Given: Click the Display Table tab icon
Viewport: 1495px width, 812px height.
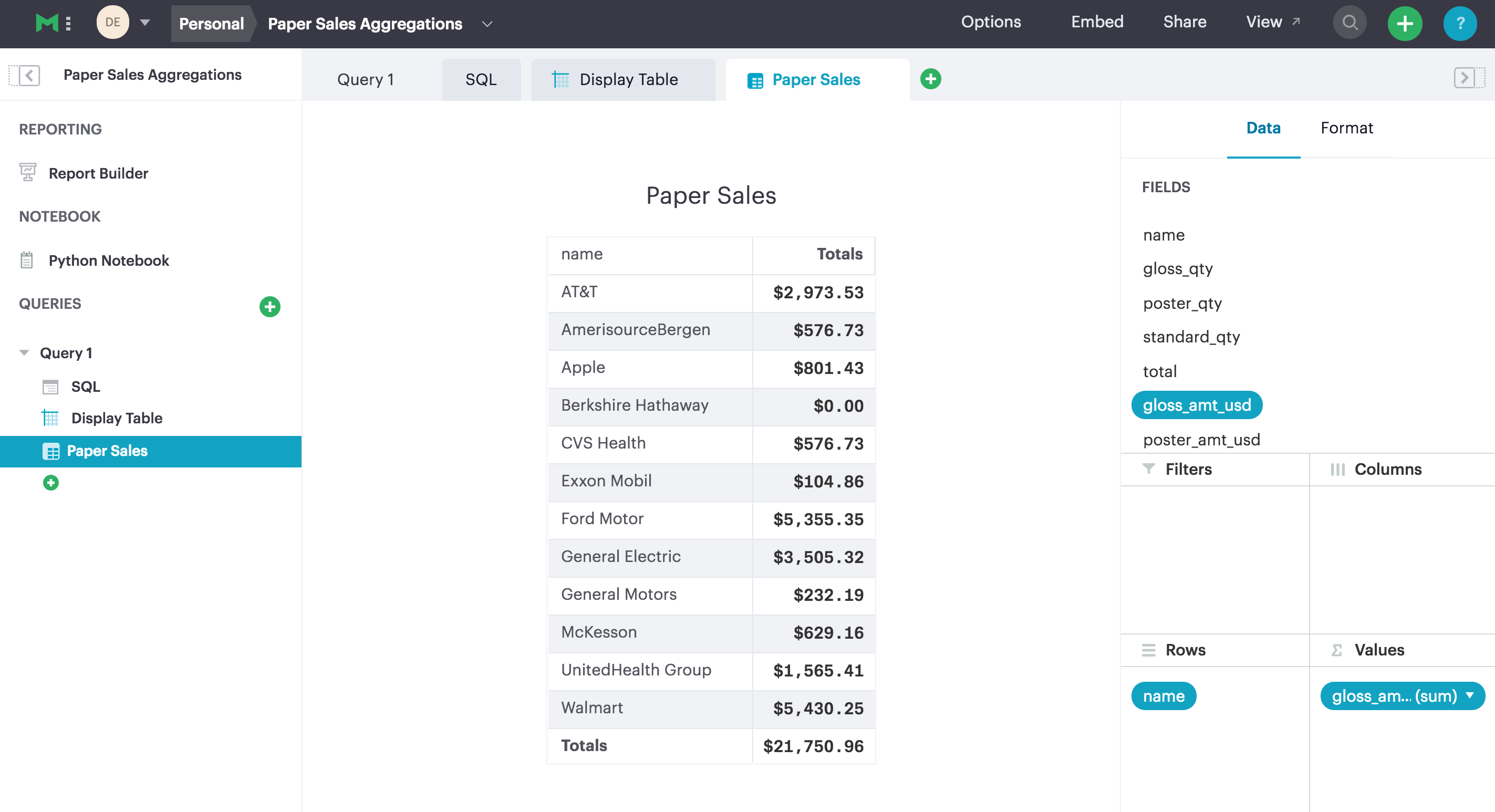Looking at the screenshot, I should pyautogui.click(x=559, y=79).
